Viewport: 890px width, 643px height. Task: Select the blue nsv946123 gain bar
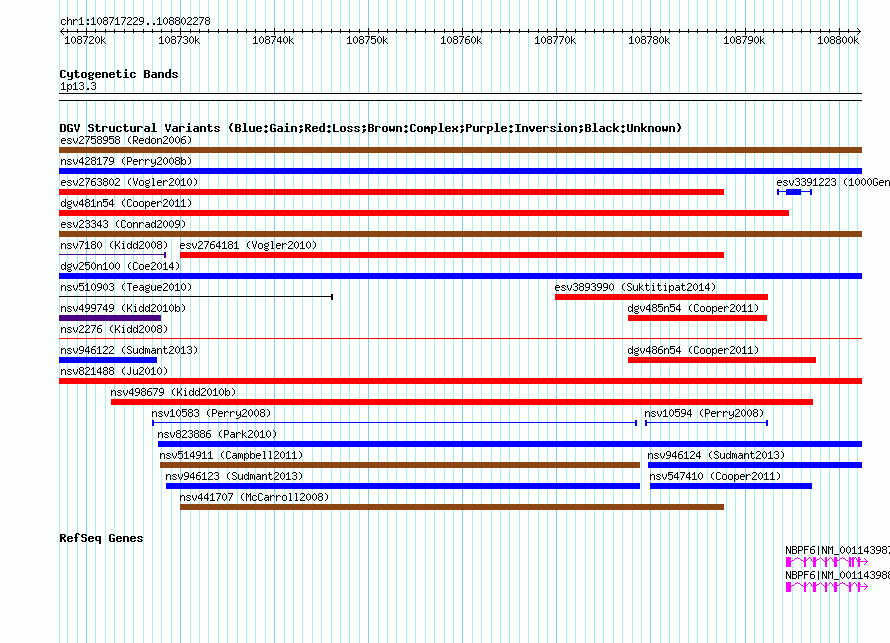[x=403, y=486]
